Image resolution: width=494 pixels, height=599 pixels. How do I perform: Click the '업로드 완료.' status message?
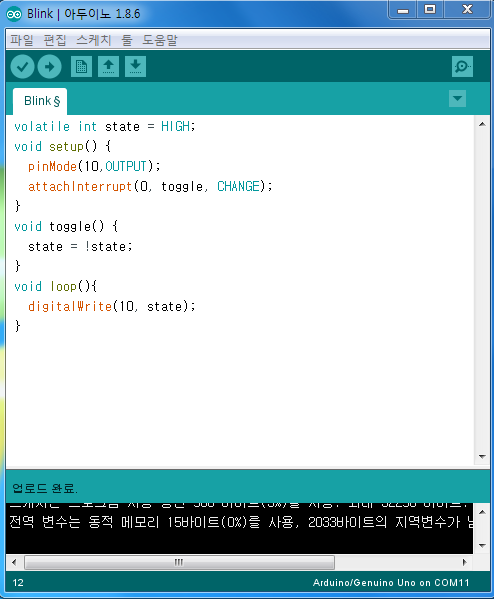click(x=45, y=488)
